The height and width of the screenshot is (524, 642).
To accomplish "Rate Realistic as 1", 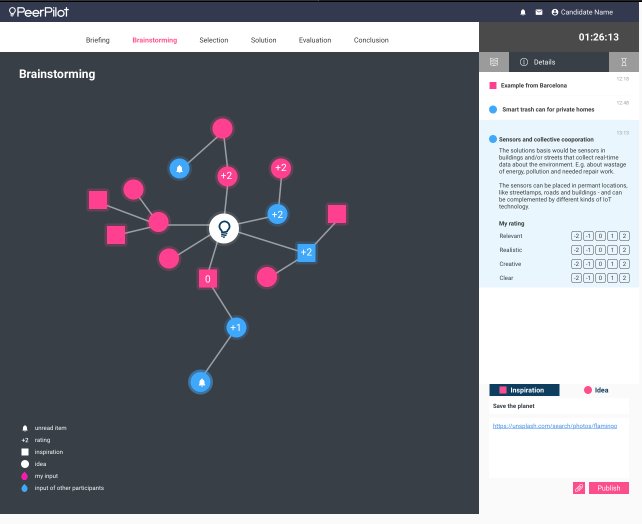I will point(612,250).
